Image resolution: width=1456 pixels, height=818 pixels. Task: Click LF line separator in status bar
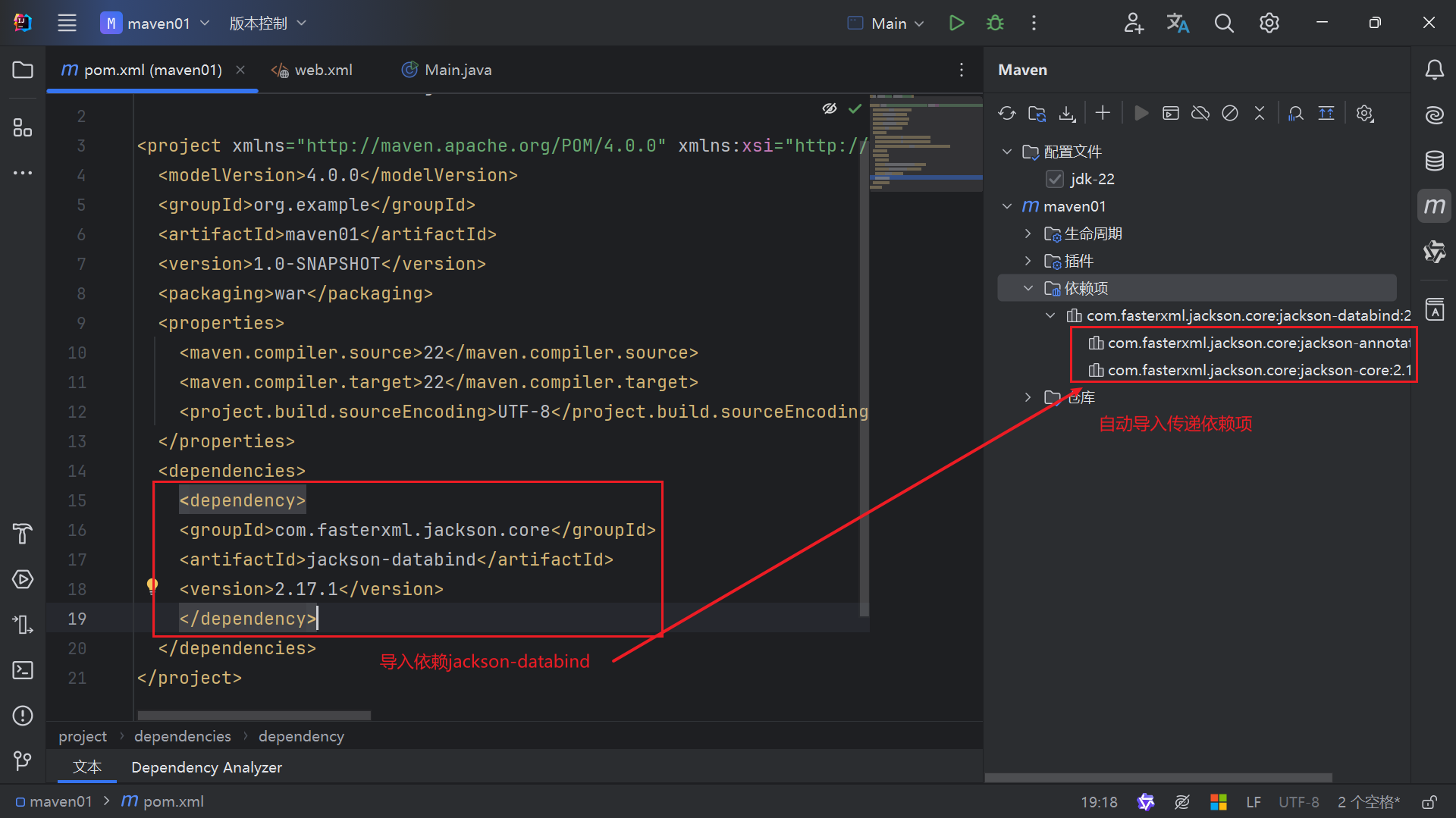coord(1254,802)
